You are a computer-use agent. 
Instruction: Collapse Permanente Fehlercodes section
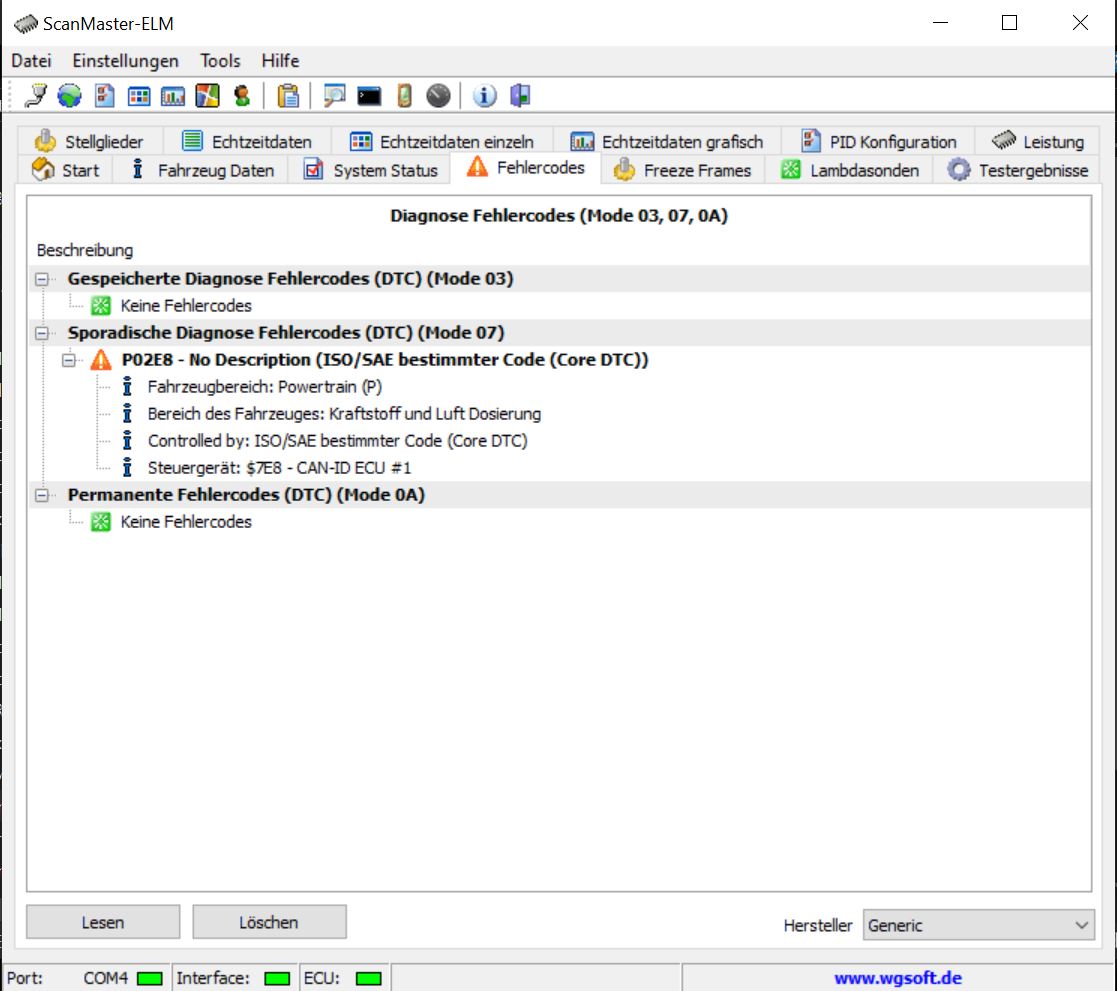[42, 495]
